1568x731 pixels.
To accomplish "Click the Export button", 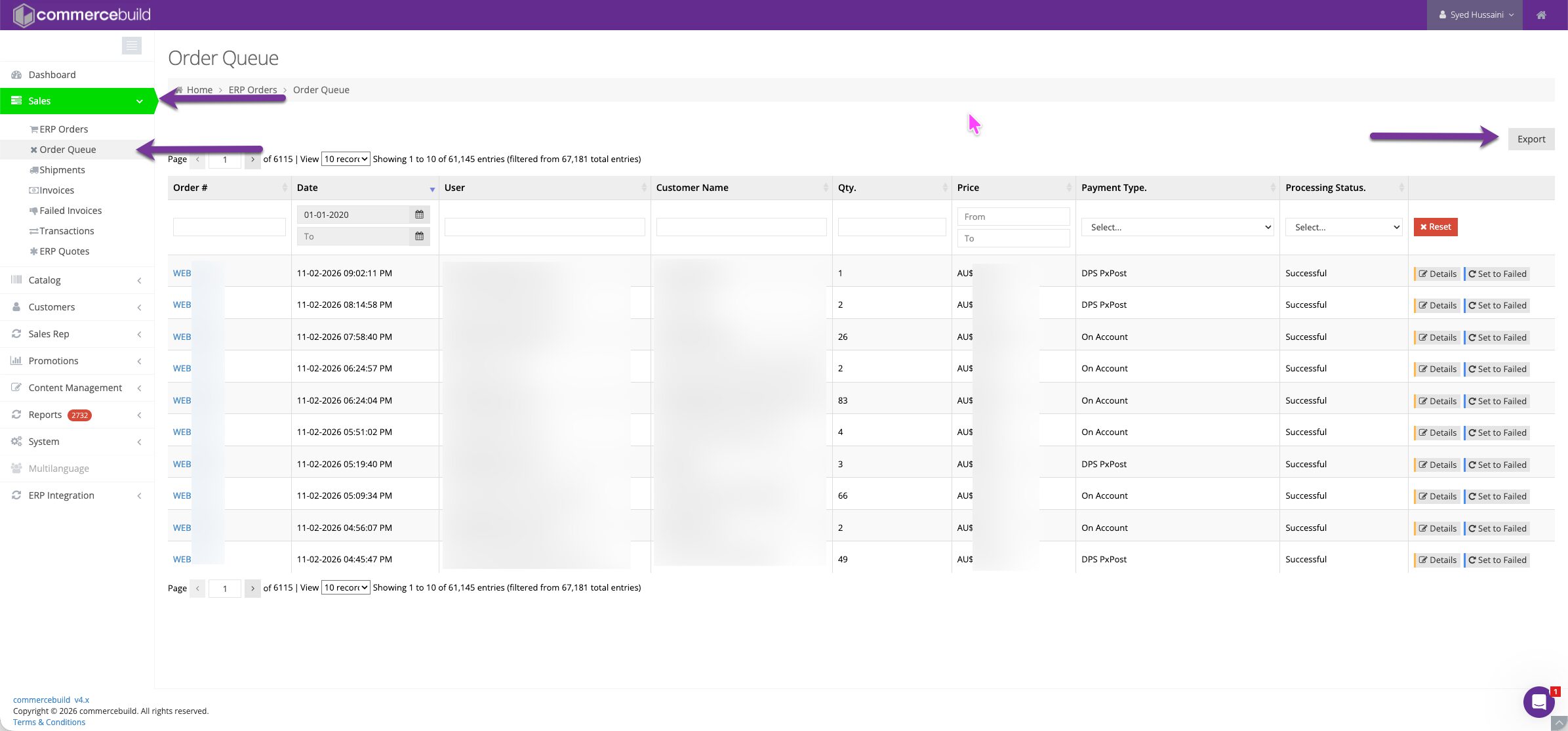I will click(1531, 139).
